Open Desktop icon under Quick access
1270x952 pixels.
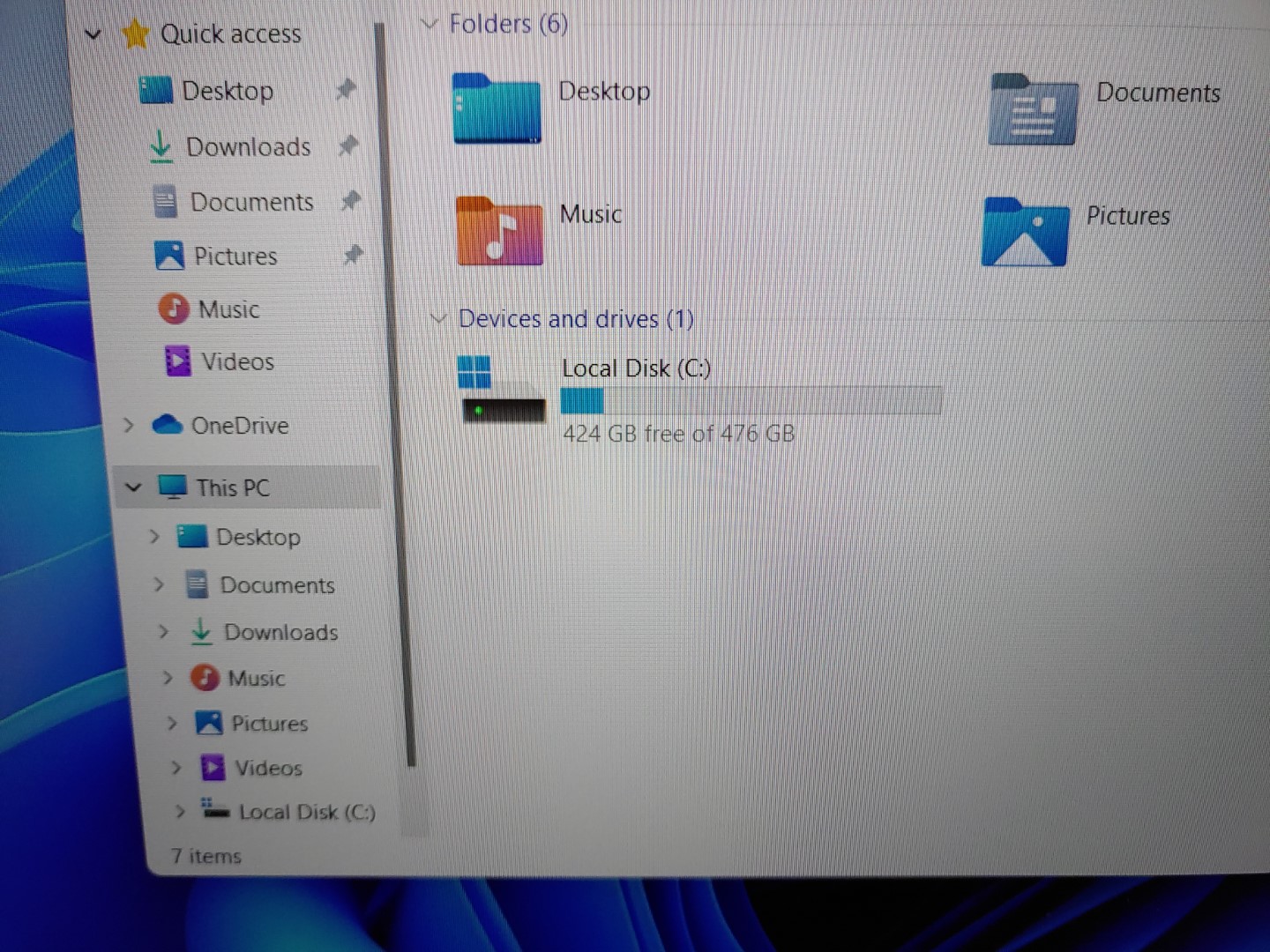(156, 90)
